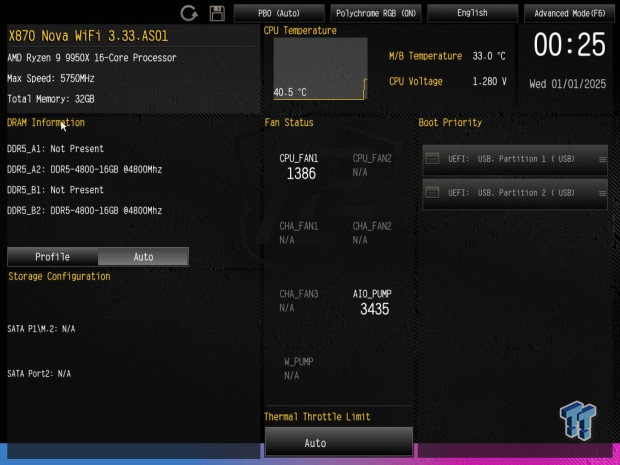This screenshot has height=465, width=620.
Task: Select the Auto memory option
Action: click(143, 257)
